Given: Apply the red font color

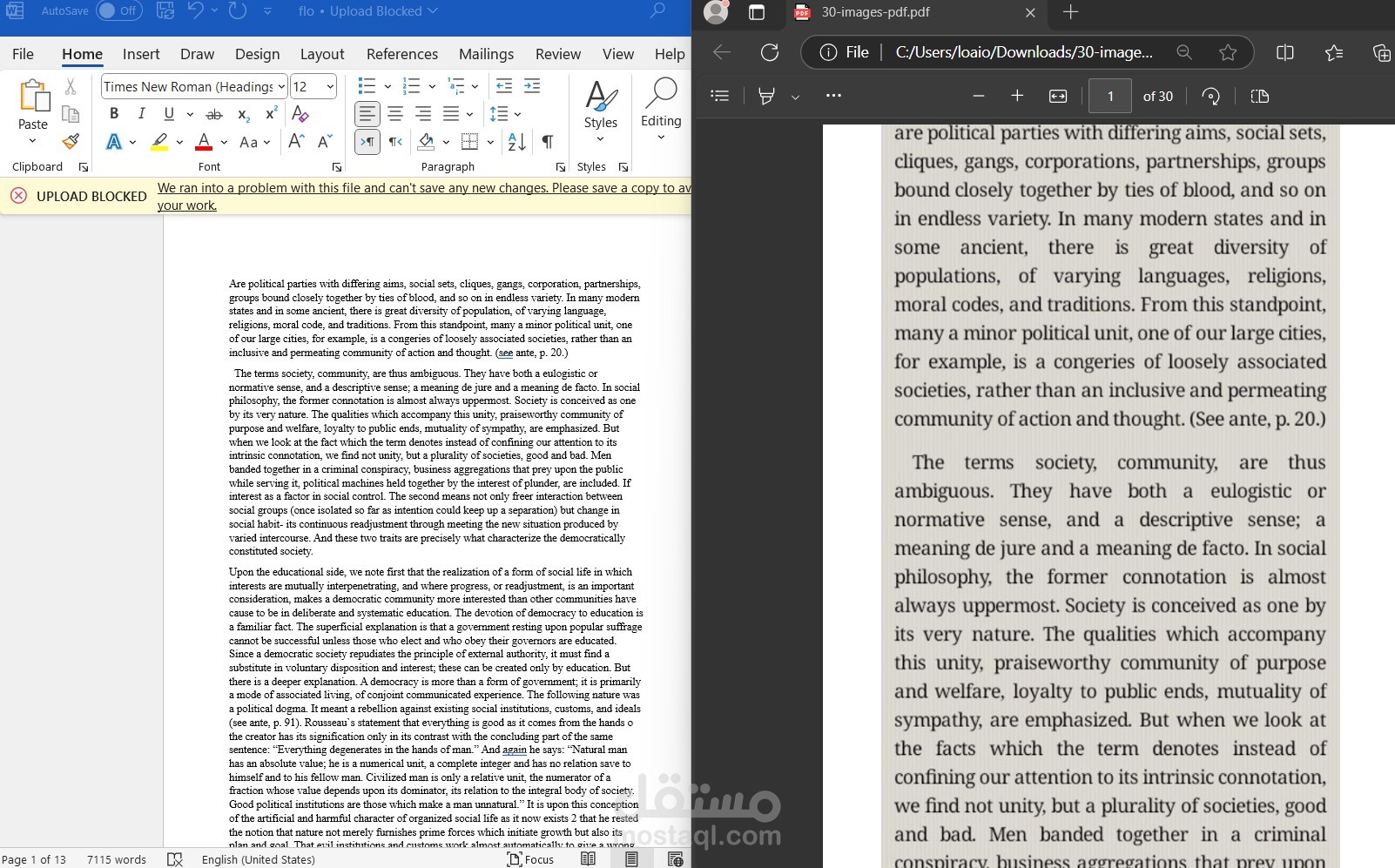Looking at the screenshot, I should click(204, 141).
